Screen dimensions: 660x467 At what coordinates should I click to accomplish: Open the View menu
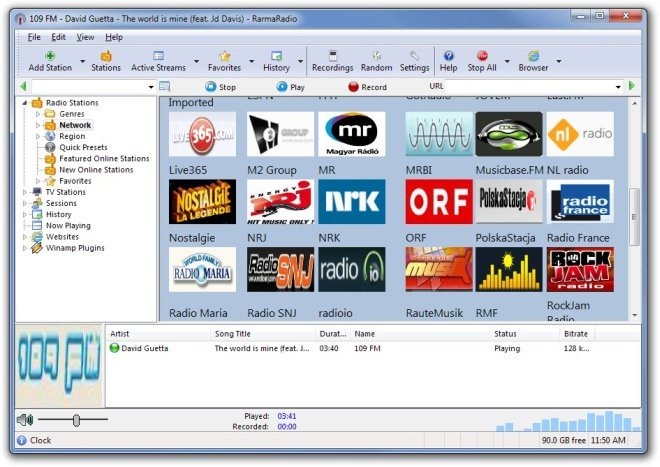coord(85,37)
